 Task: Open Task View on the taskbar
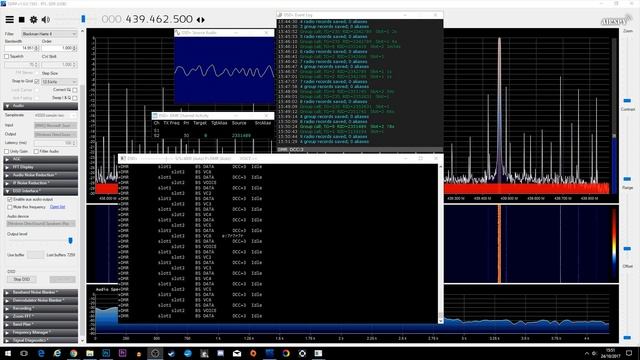(x=24, y=353)
